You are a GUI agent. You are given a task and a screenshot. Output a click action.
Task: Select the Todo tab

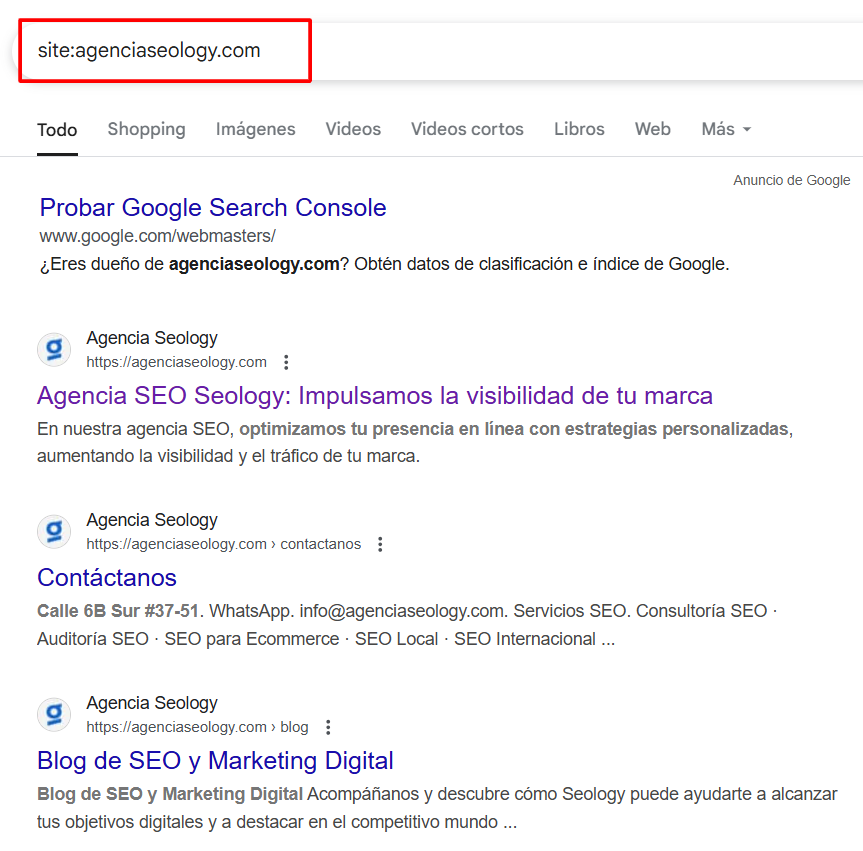57,130
